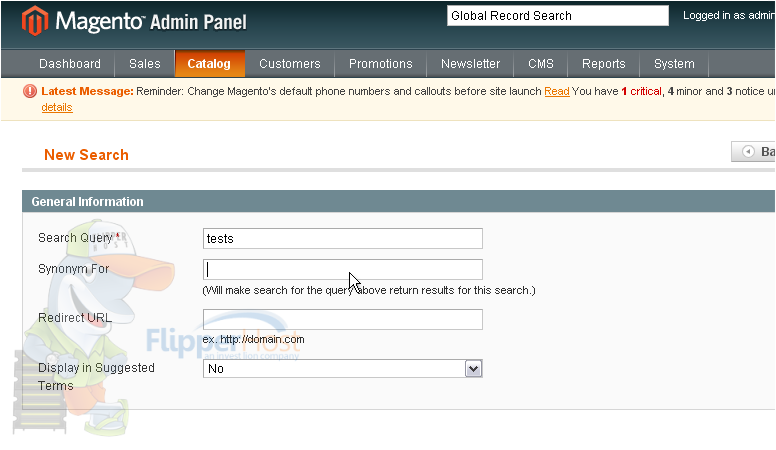This screenshot has height=450, width=776.
Task: Click the Redirect URL label
Action: (x=75, y=318)
